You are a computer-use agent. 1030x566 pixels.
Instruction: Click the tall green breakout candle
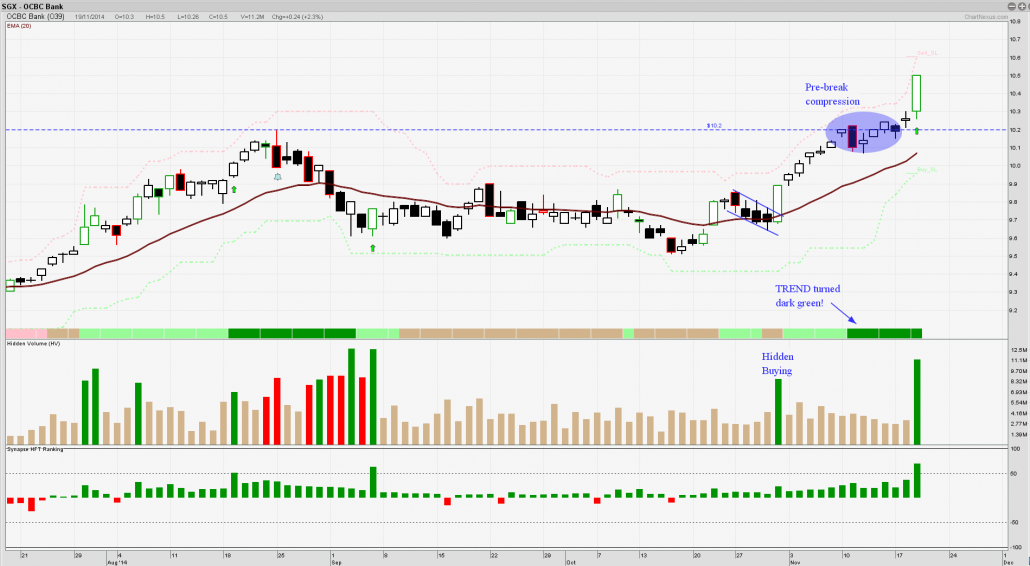click(917, 93)
